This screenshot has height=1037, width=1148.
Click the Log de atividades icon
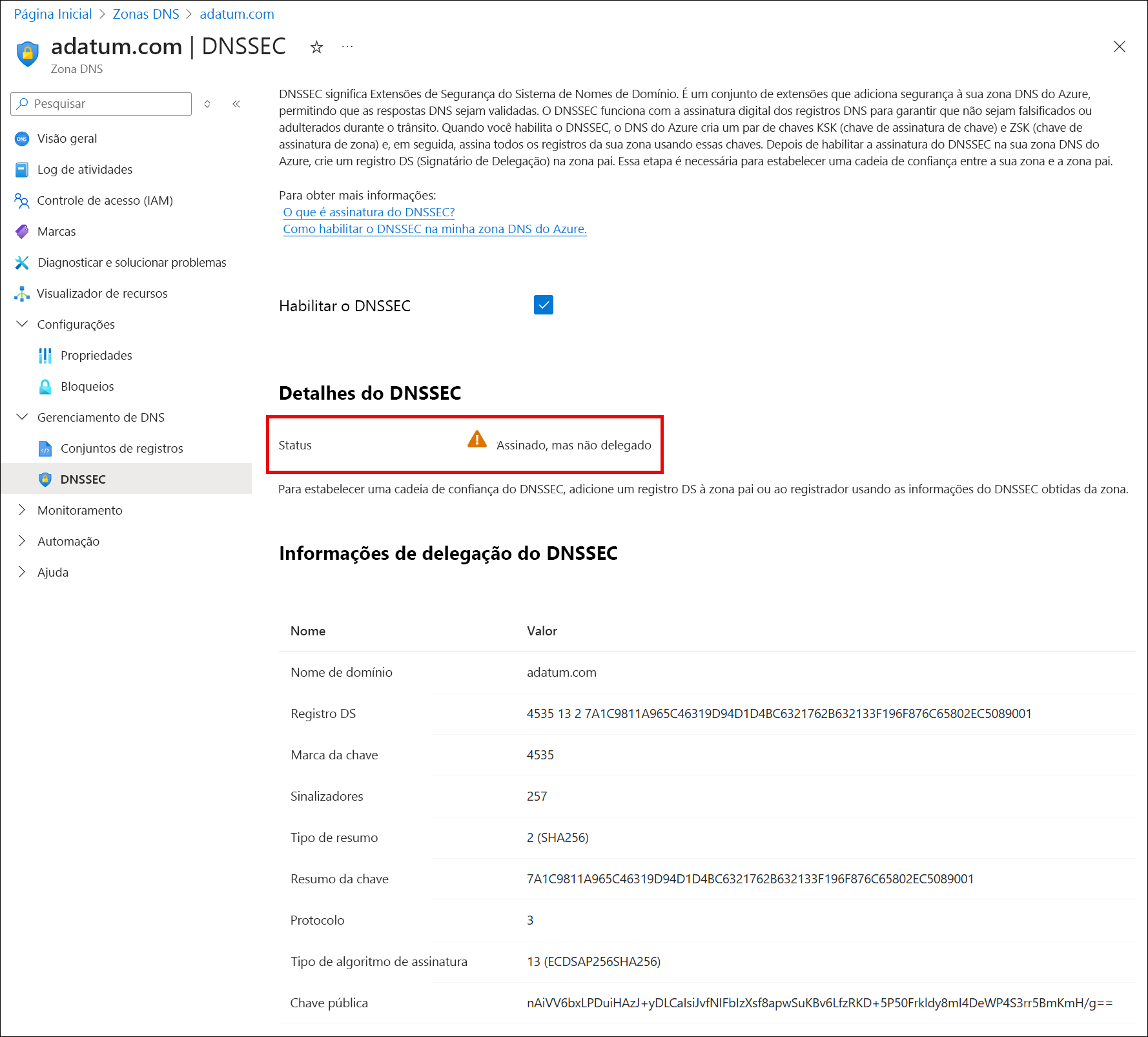click(22, 170)
